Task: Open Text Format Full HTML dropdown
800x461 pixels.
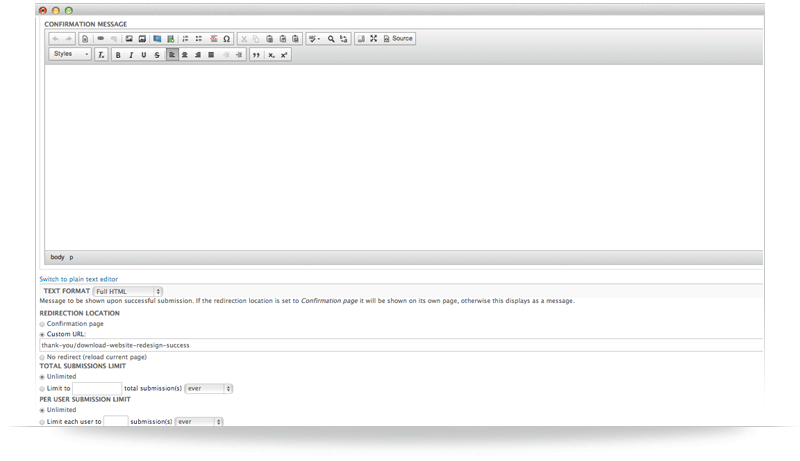Action: (128, 291)
